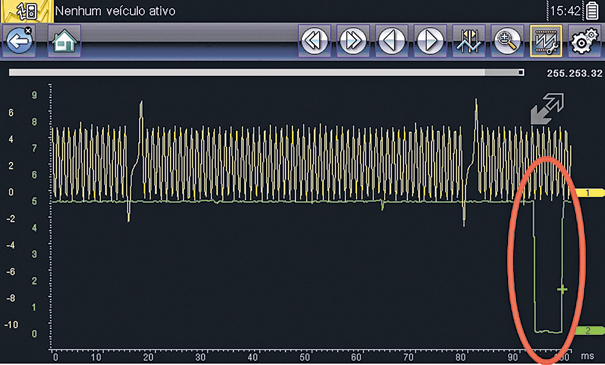Step forward one frame with right arrow
This screenshot has height=365, width=605.
point(430,41)
